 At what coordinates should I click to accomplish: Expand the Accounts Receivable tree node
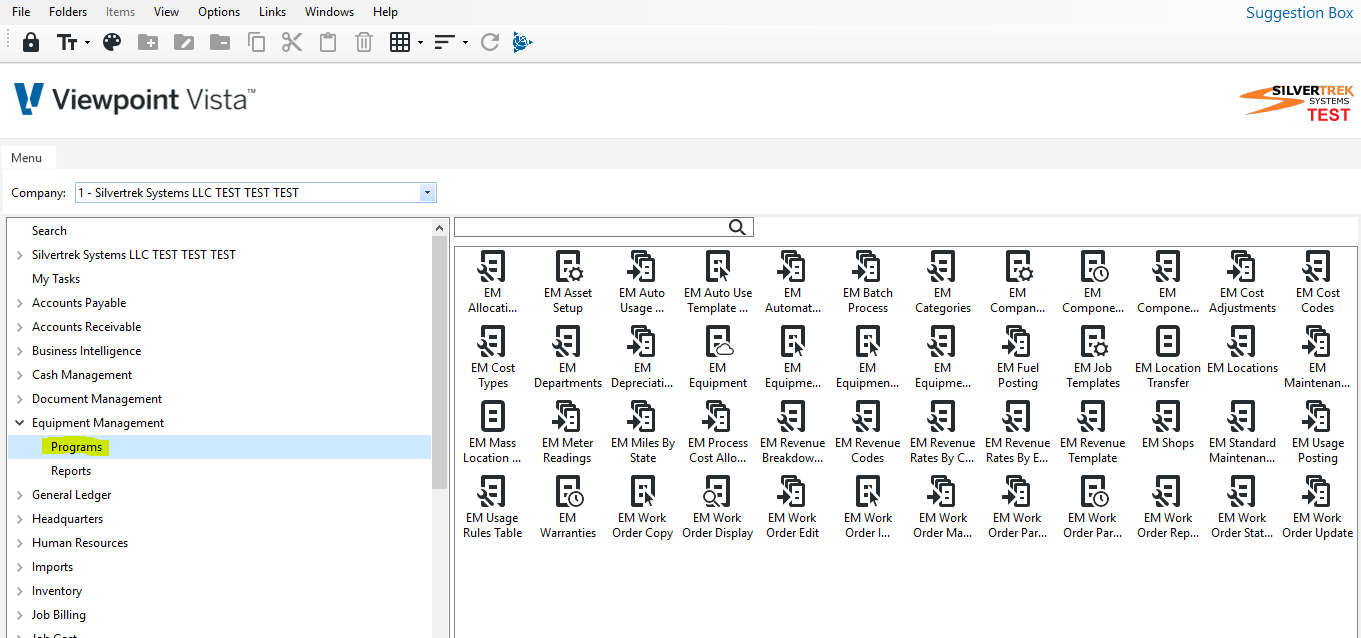click(x=20, y=327)
